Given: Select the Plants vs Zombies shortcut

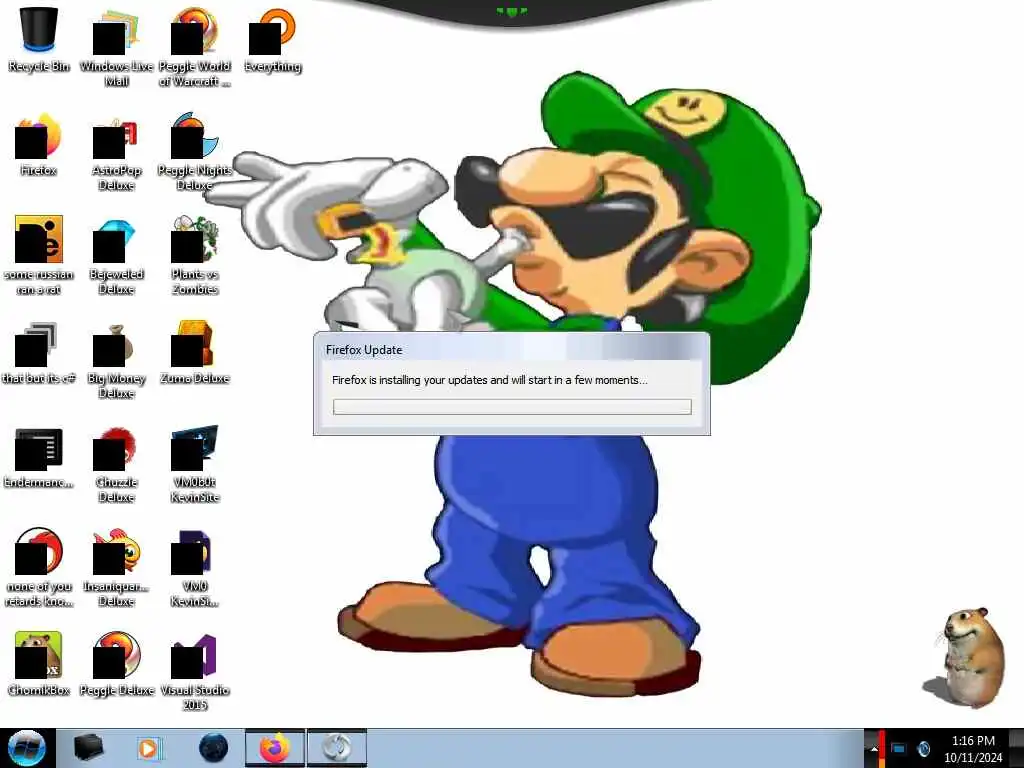Looking at the screenshot, I should pyautogui.click(x=195, y=255).
